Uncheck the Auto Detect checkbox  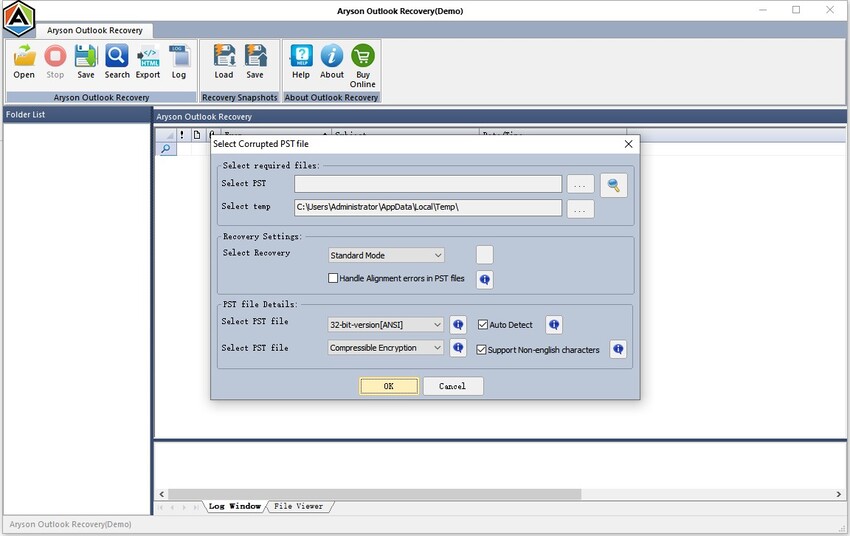483,325
